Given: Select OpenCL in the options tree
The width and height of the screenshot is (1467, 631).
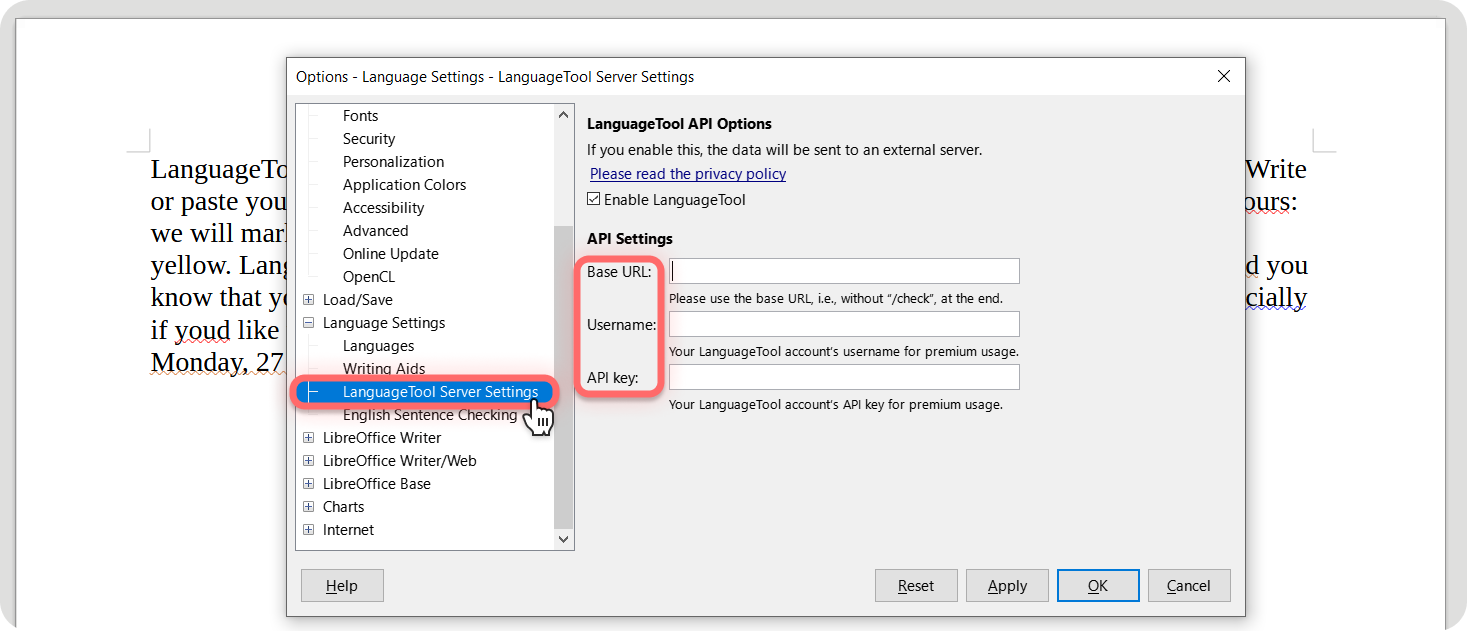Looking at the screenshot, I should [x=369, y=277].
